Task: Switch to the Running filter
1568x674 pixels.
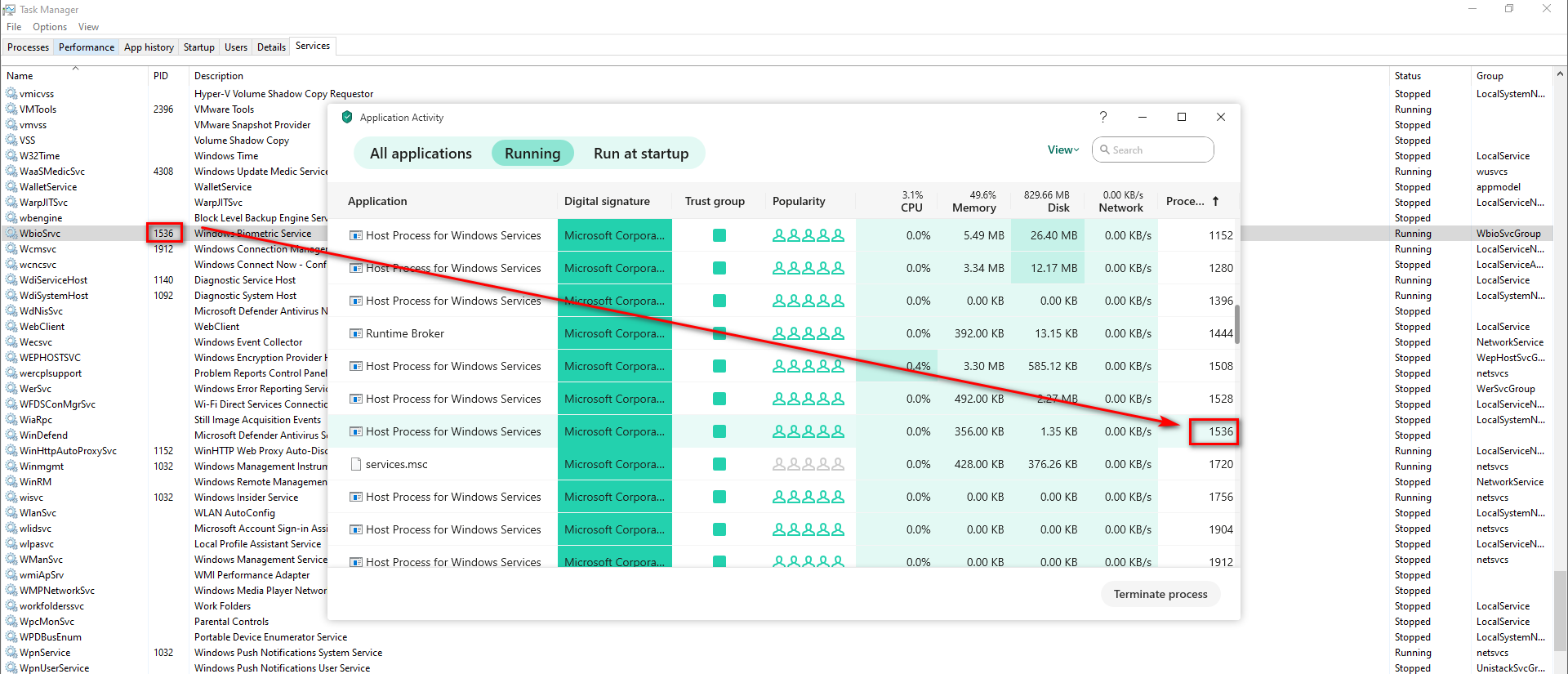Action: click(x=532, y=154)
